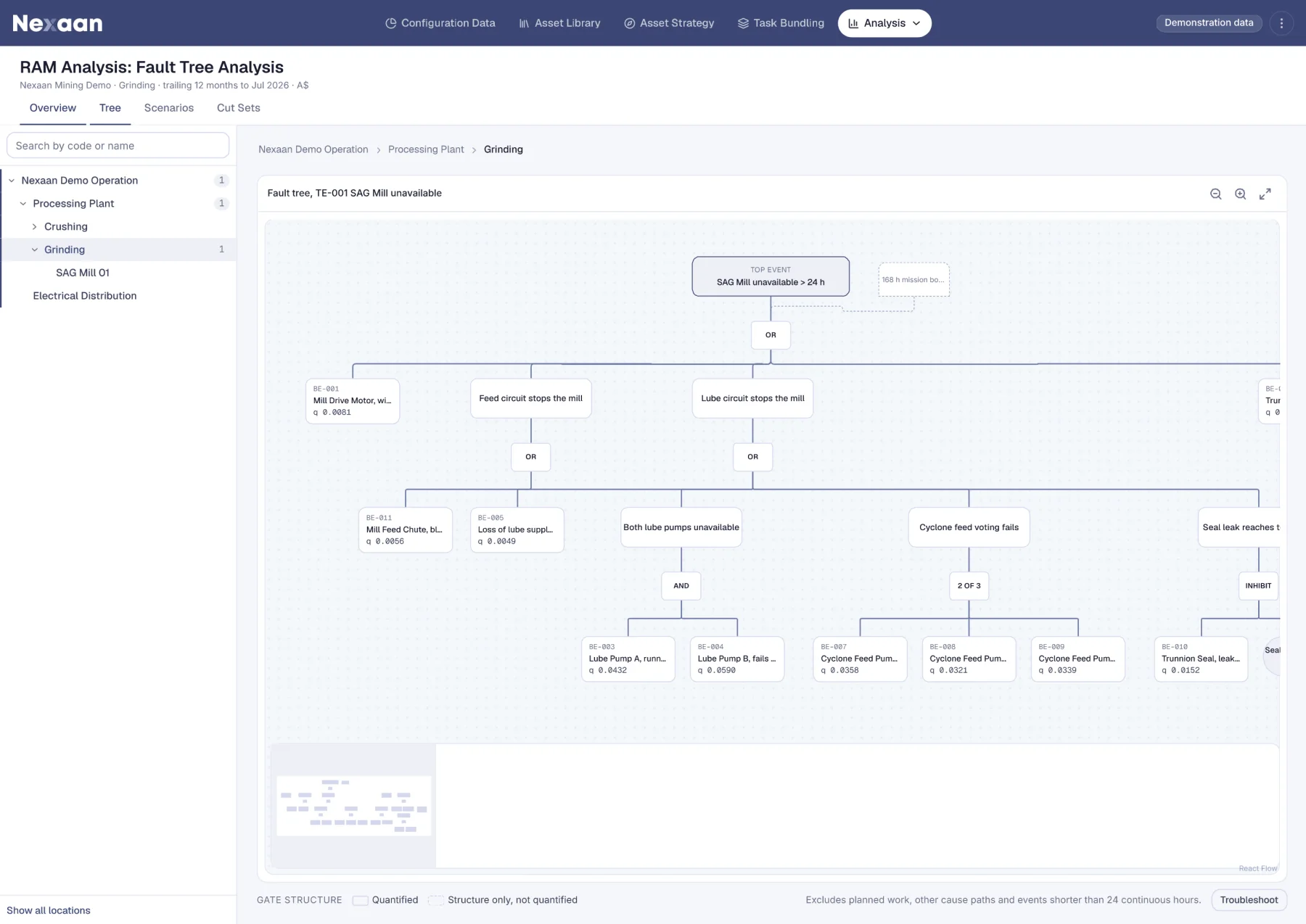Select Feed circuit stops the mill node
The image size is (1306, 924).
531,398
